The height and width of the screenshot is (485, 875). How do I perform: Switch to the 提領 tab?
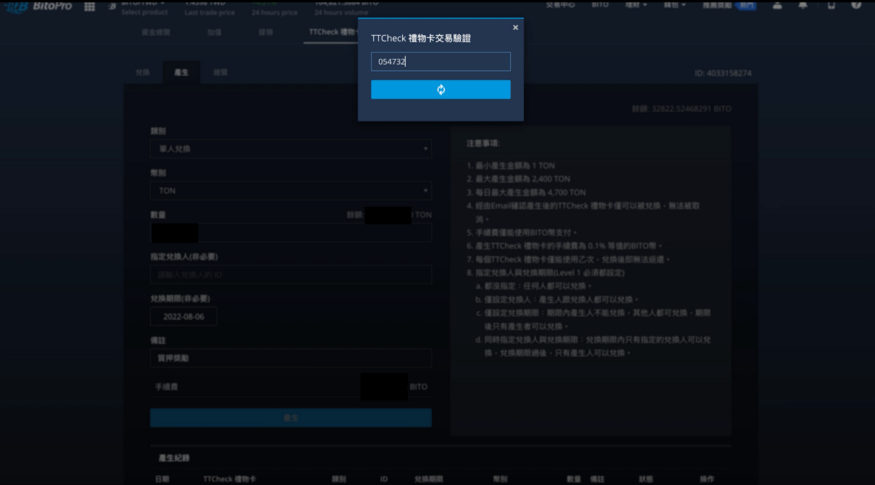click(266, 32)
